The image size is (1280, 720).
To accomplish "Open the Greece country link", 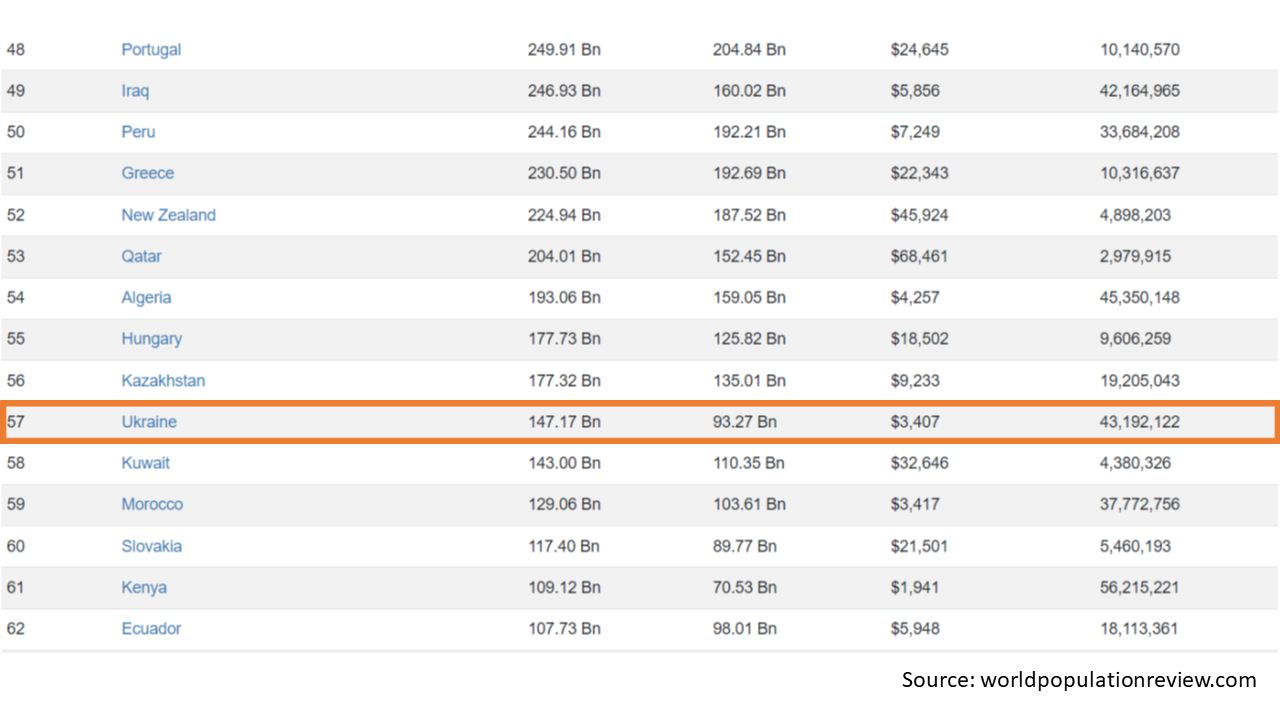I will [x=147, y=173].
